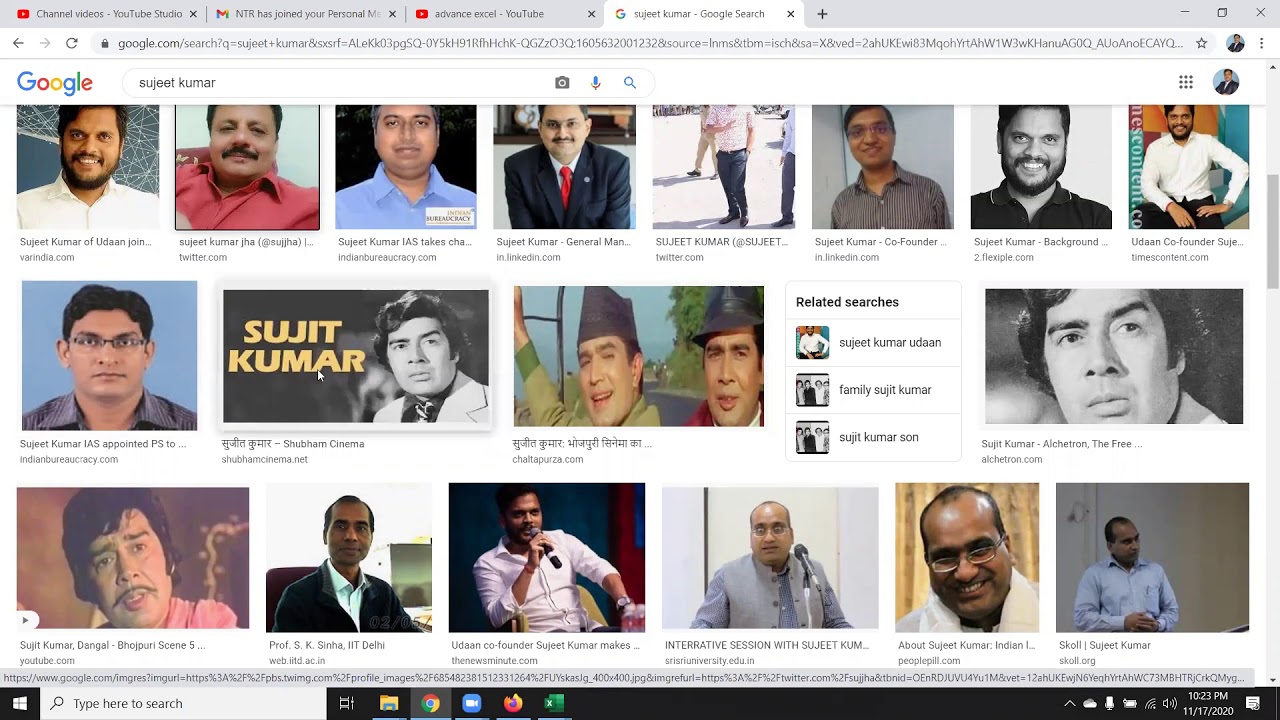The width and height of the screenshot is (1280, 720).
Task: Click the address bar URL
Action: pos(650,43)
